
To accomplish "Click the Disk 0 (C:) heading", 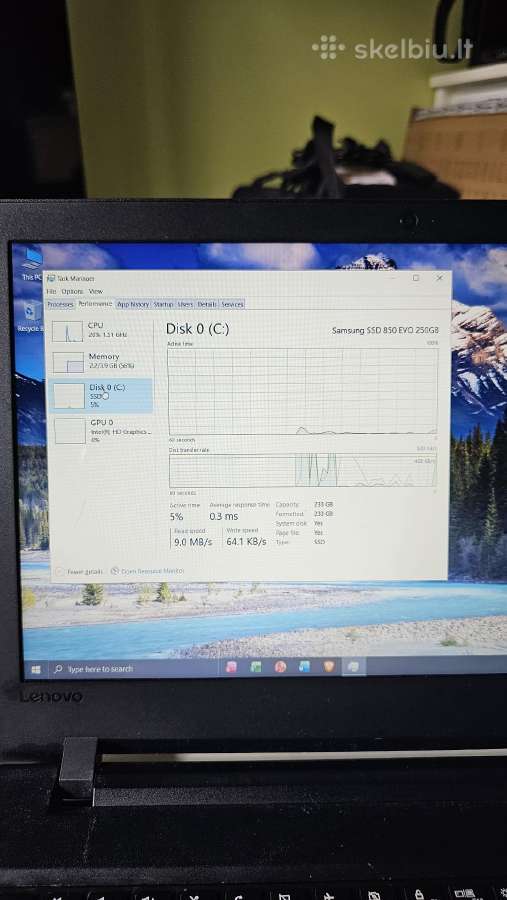I will [198, 329].
